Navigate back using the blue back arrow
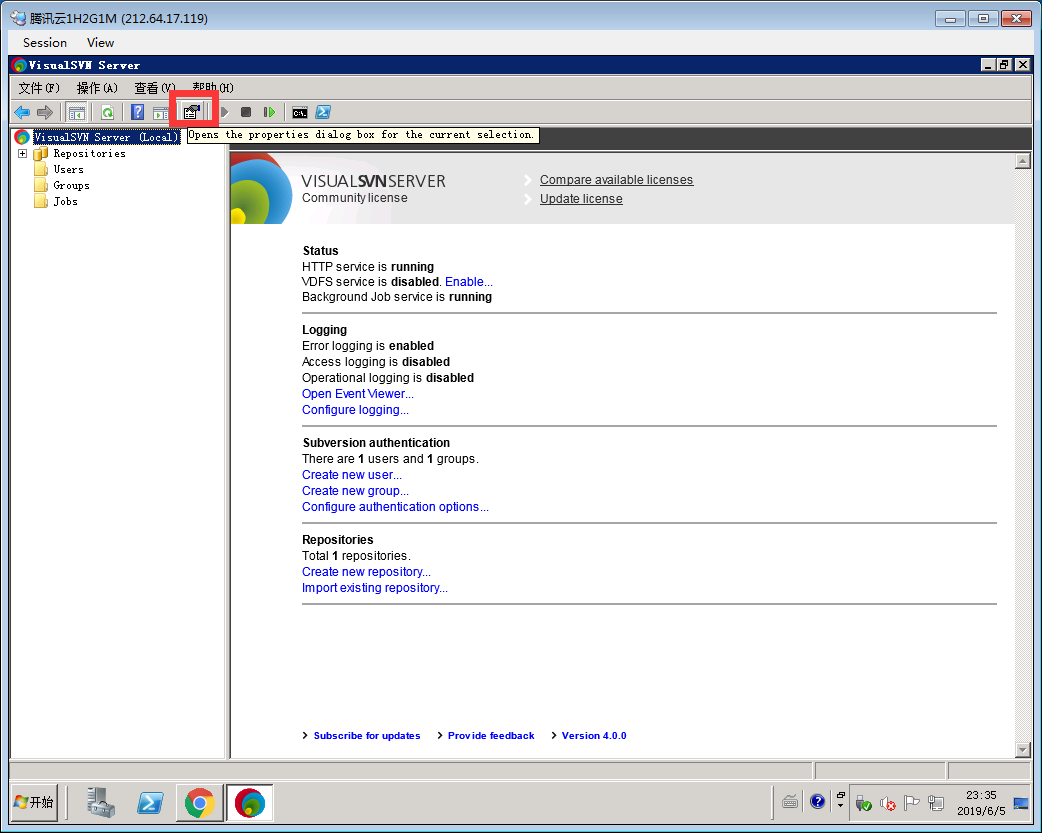This screenshot has width=1042, height=833. coord(22,112)
